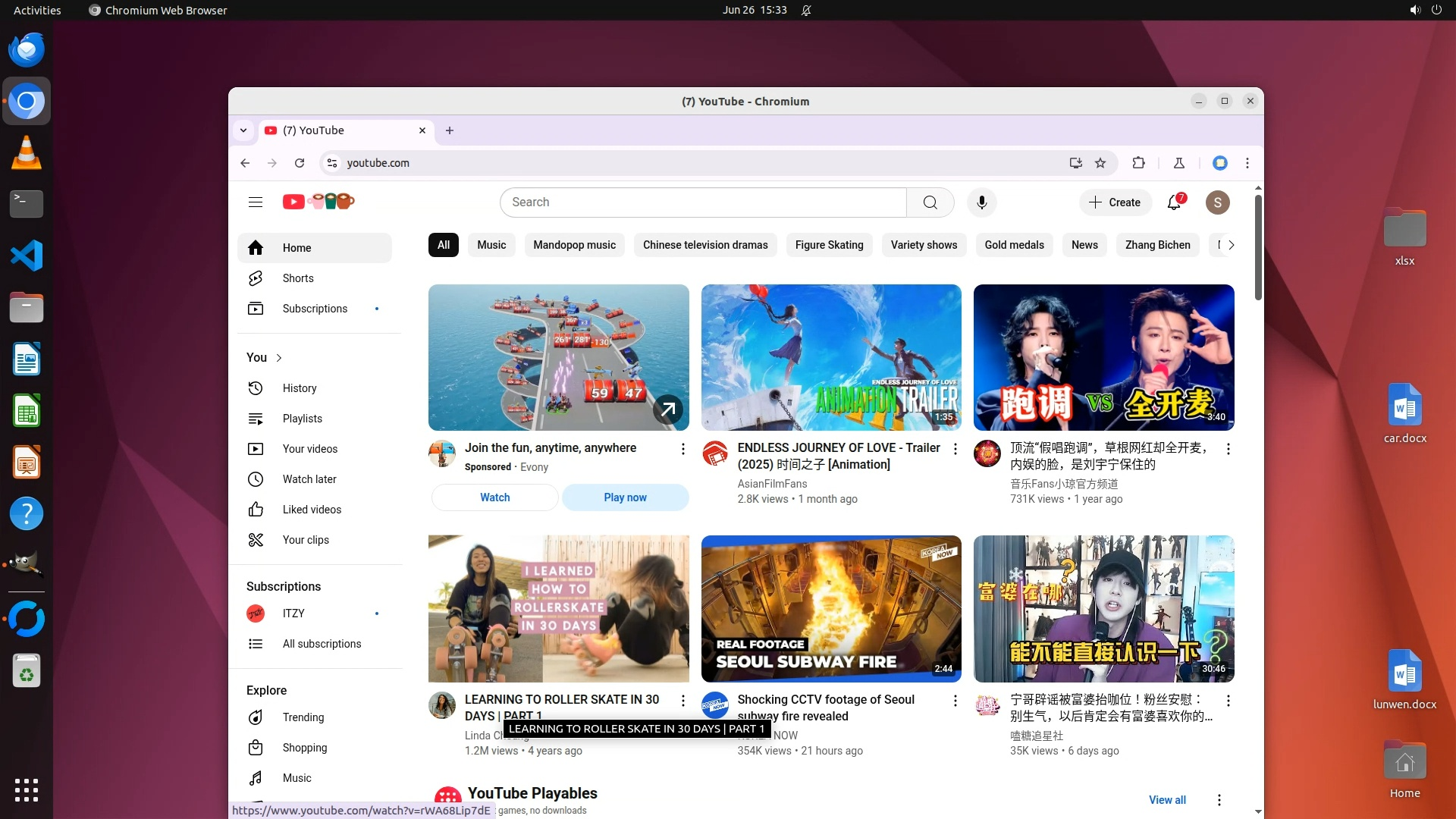Image resolution: width=1456 pixels, height=819 pixels.
Task: Select the News filter chip
Action: click(1084, 245)
